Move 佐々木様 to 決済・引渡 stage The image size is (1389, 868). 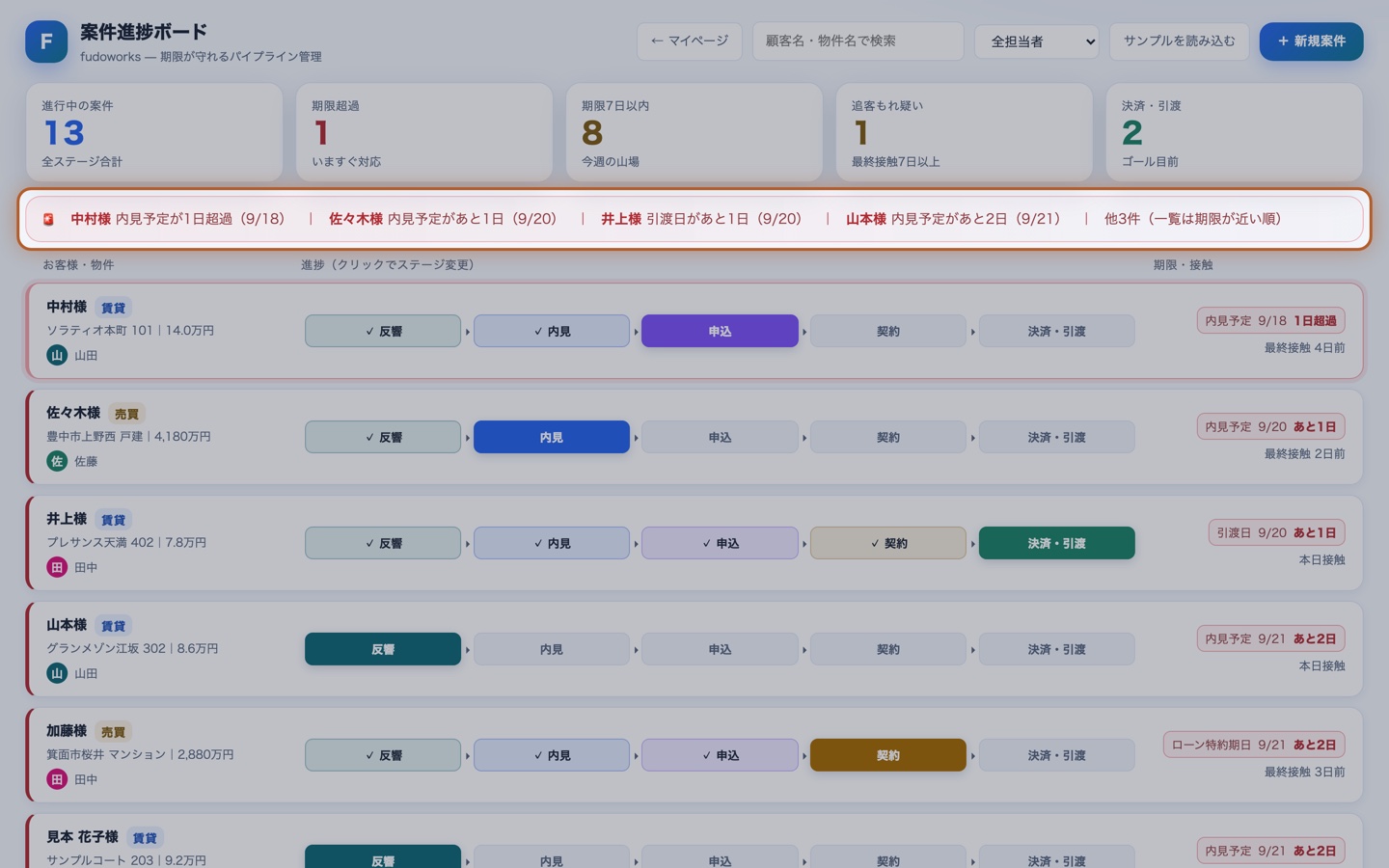pos(1056,437)
